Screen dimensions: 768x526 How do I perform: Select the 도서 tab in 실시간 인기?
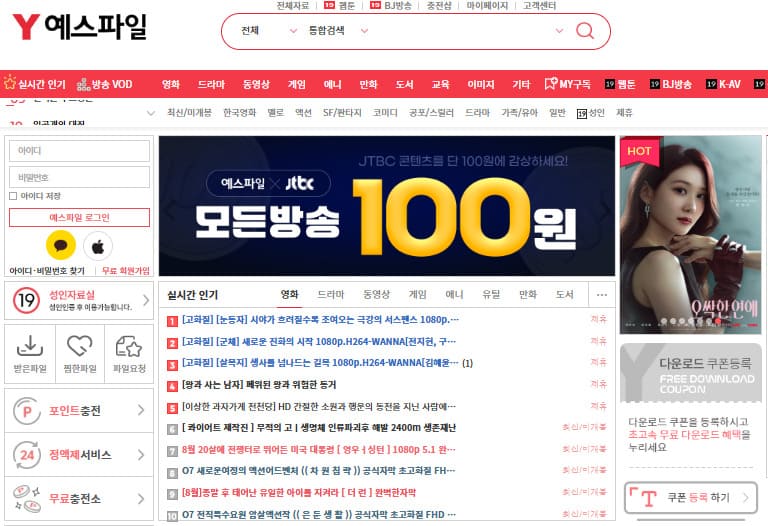pos(564,294)
